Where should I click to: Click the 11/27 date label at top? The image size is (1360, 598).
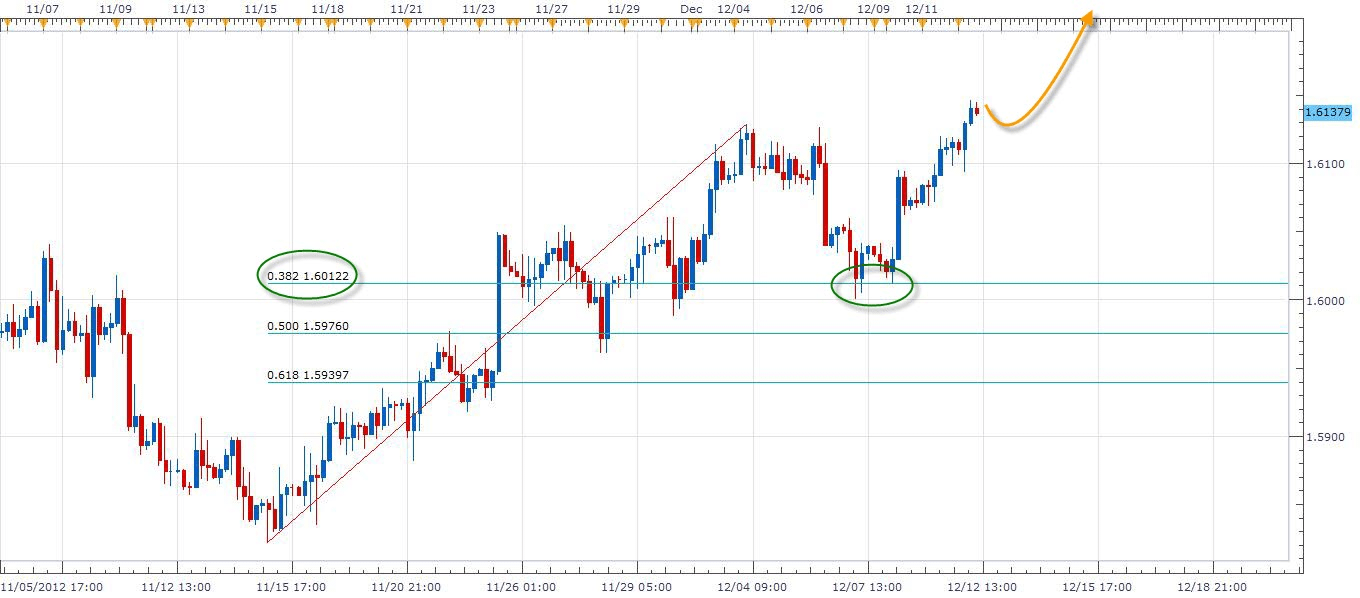(552, 8)
